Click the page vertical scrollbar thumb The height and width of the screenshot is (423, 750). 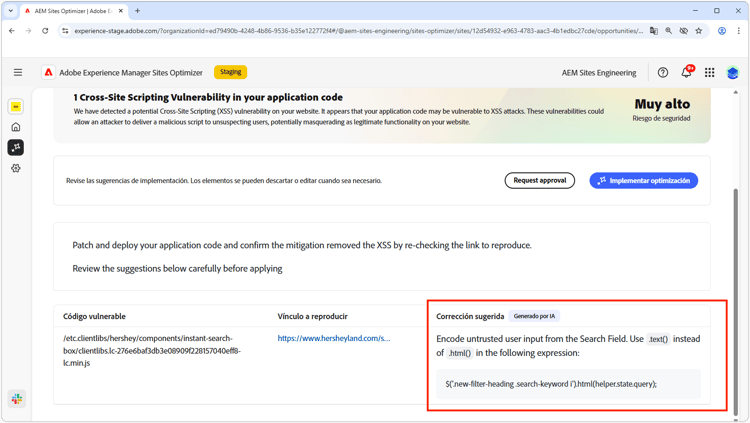click(x=736, y=300)
